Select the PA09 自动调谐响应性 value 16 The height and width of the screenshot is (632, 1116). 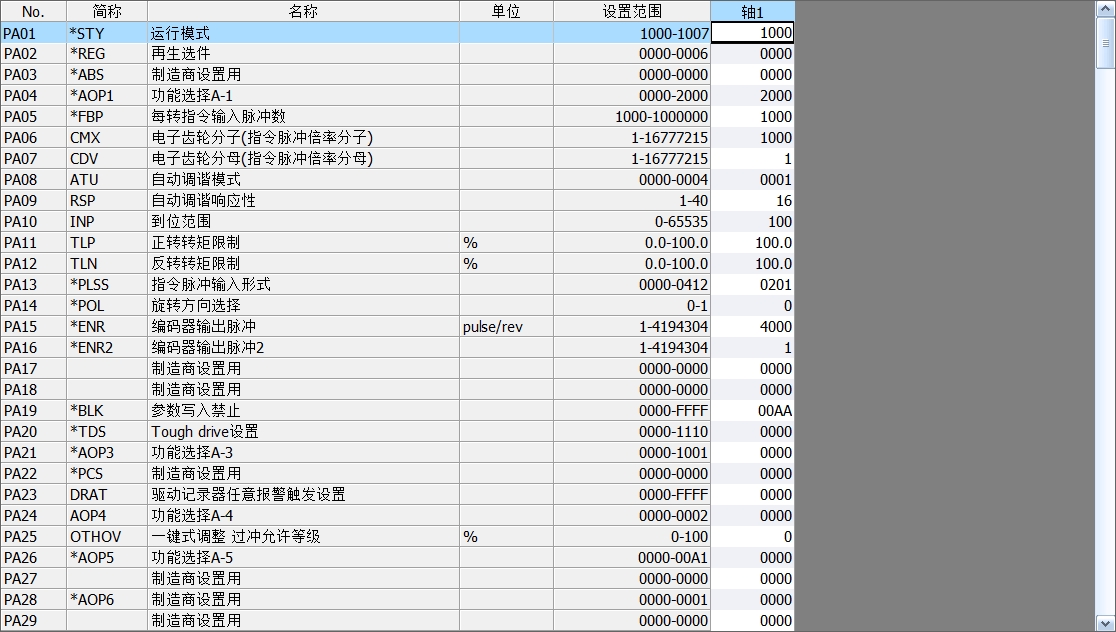753,200
